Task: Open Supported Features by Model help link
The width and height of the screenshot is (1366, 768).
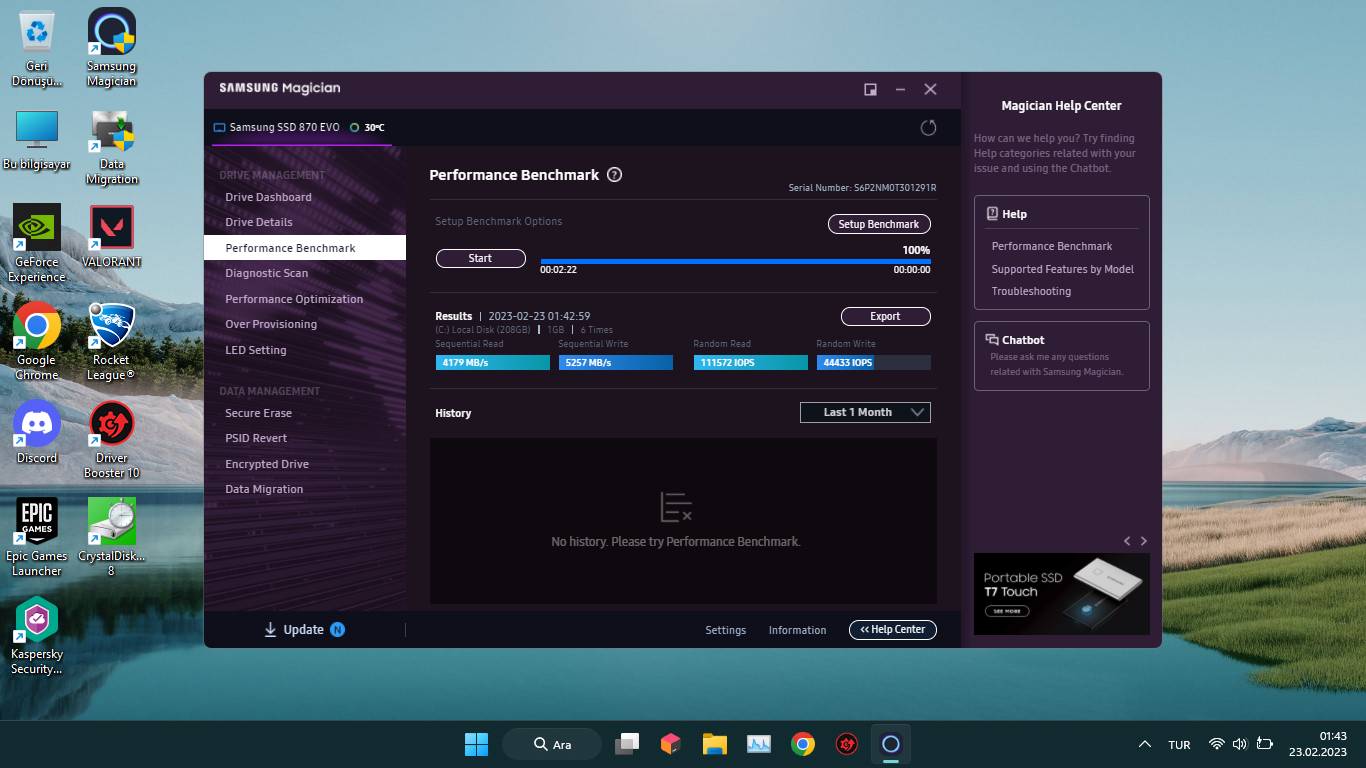Action: coord(1063,269)
